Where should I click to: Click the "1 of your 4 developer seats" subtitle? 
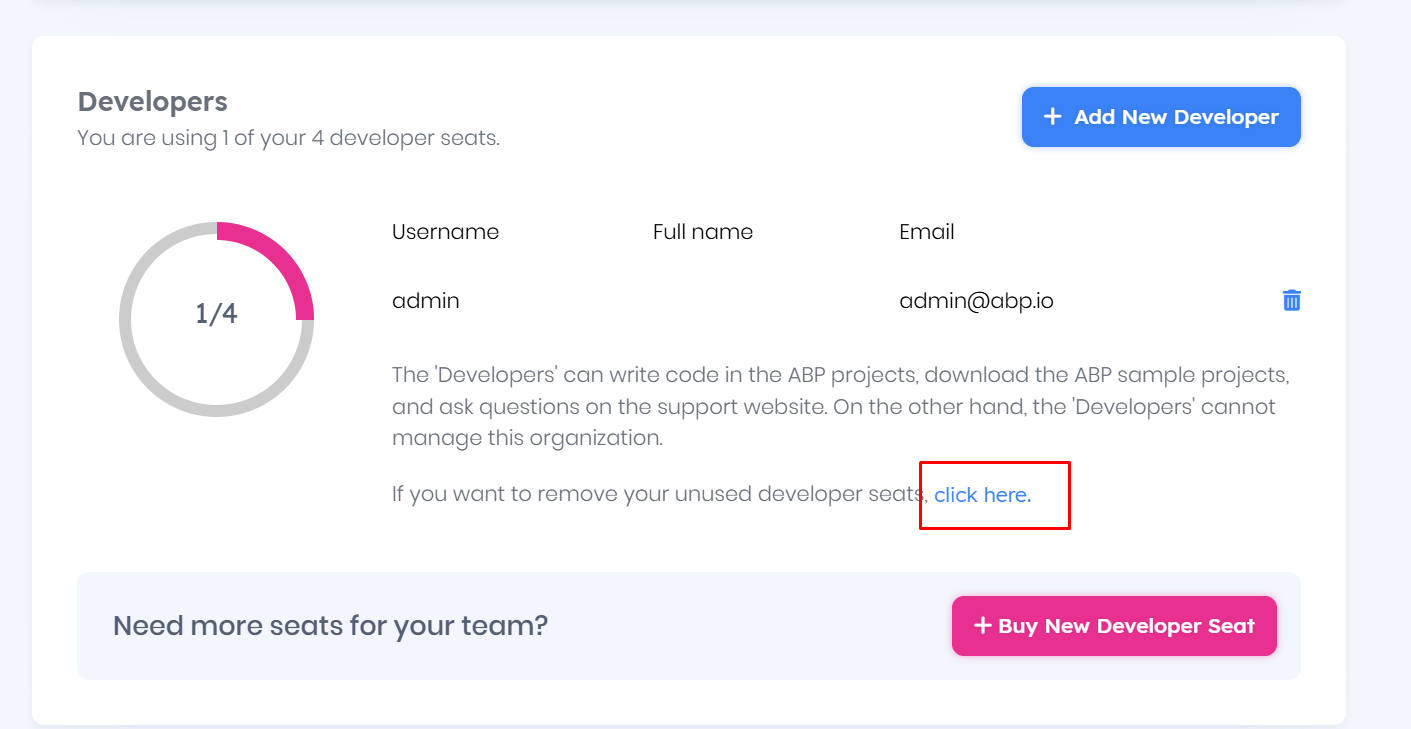[x=288, y=138]
